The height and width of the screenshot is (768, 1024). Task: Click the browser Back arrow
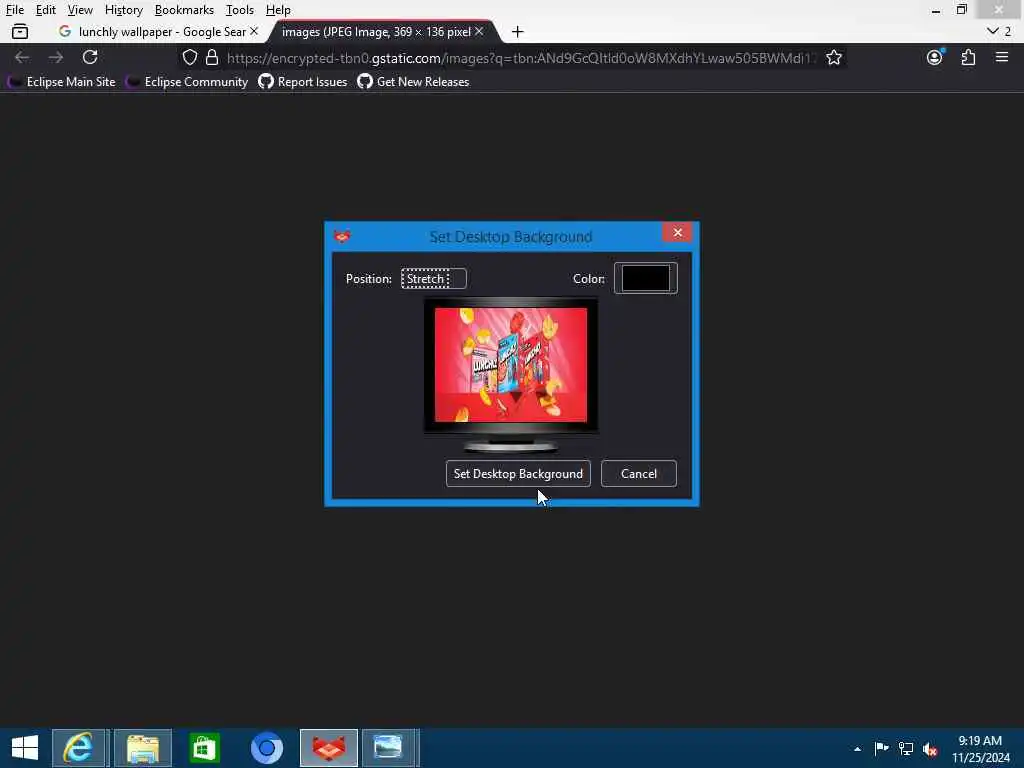(22, 57)
